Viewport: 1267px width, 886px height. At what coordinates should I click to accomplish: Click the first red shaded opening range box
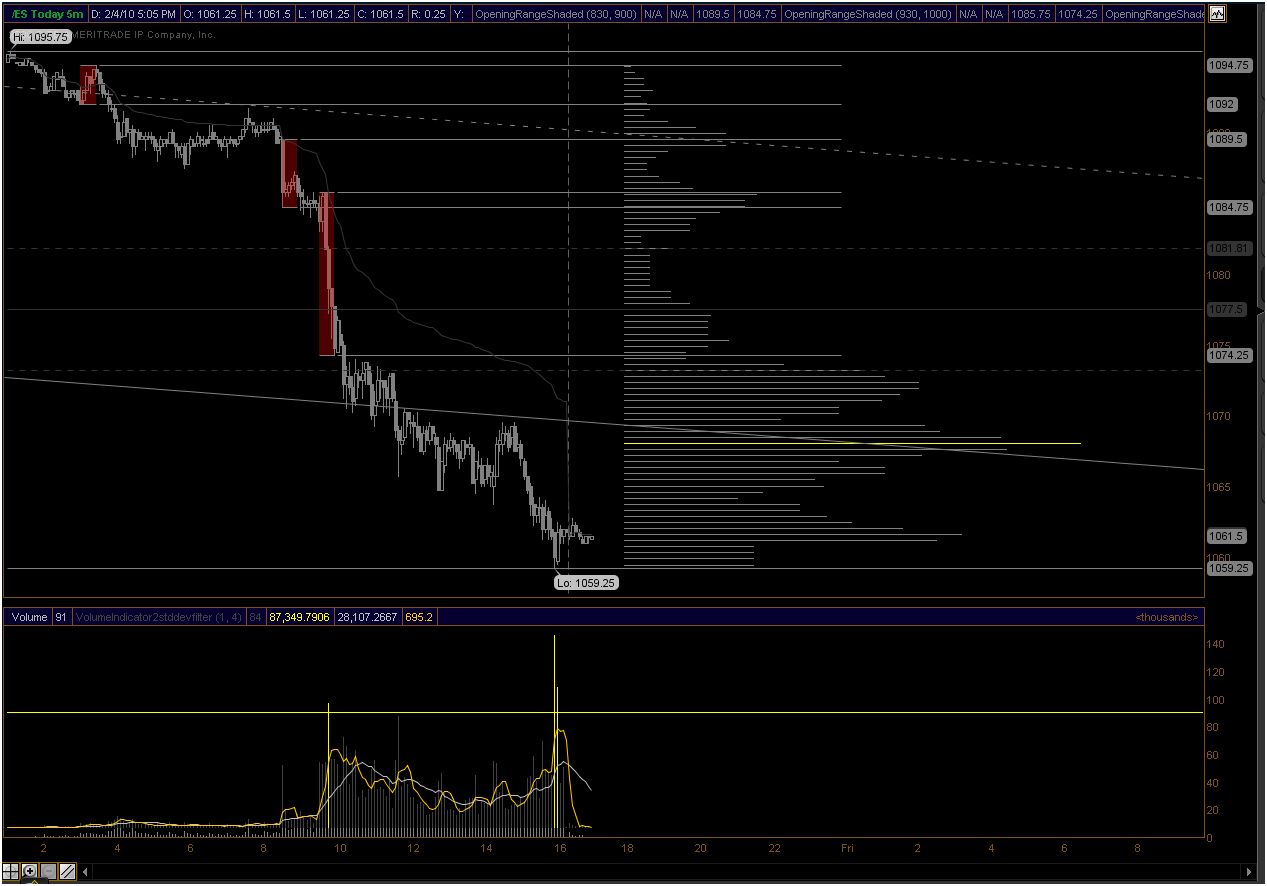coord(88,85)
